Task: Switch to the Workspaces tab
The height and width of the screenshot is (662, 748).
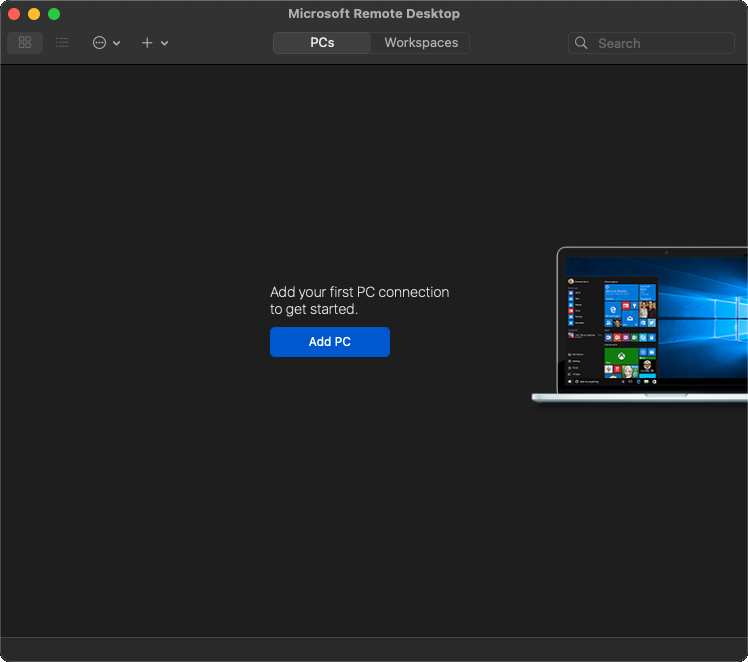Action: [421, 43]
